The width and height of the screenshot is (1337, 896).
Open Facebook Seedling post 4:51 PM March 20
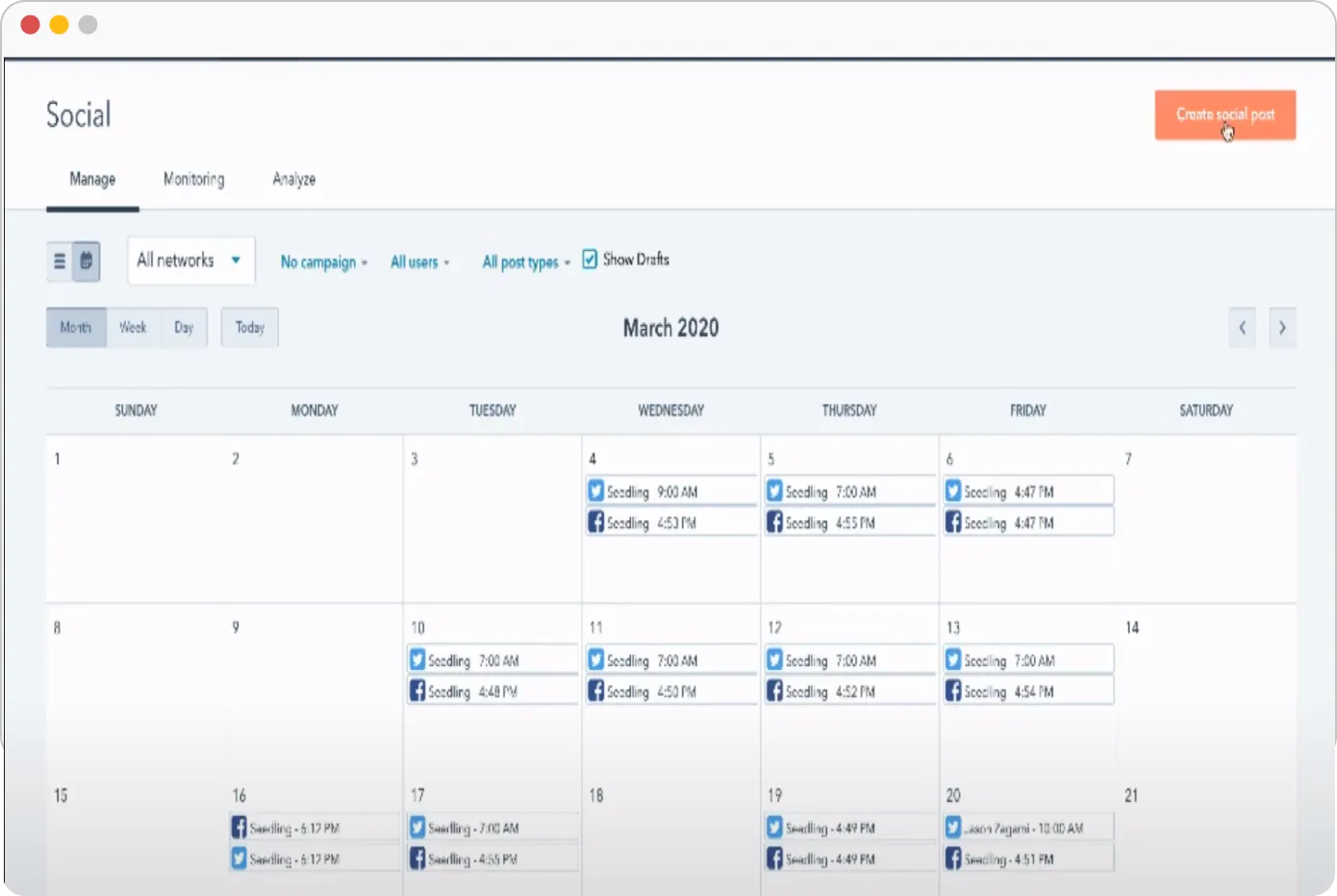tap(1028, 859)
